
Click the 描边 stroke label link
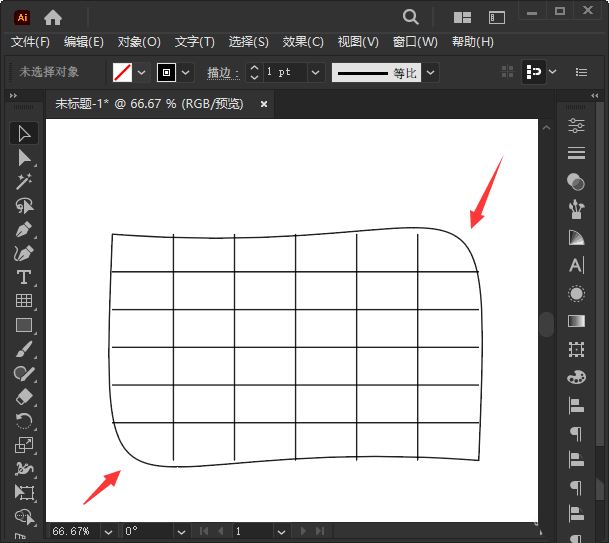223,73
